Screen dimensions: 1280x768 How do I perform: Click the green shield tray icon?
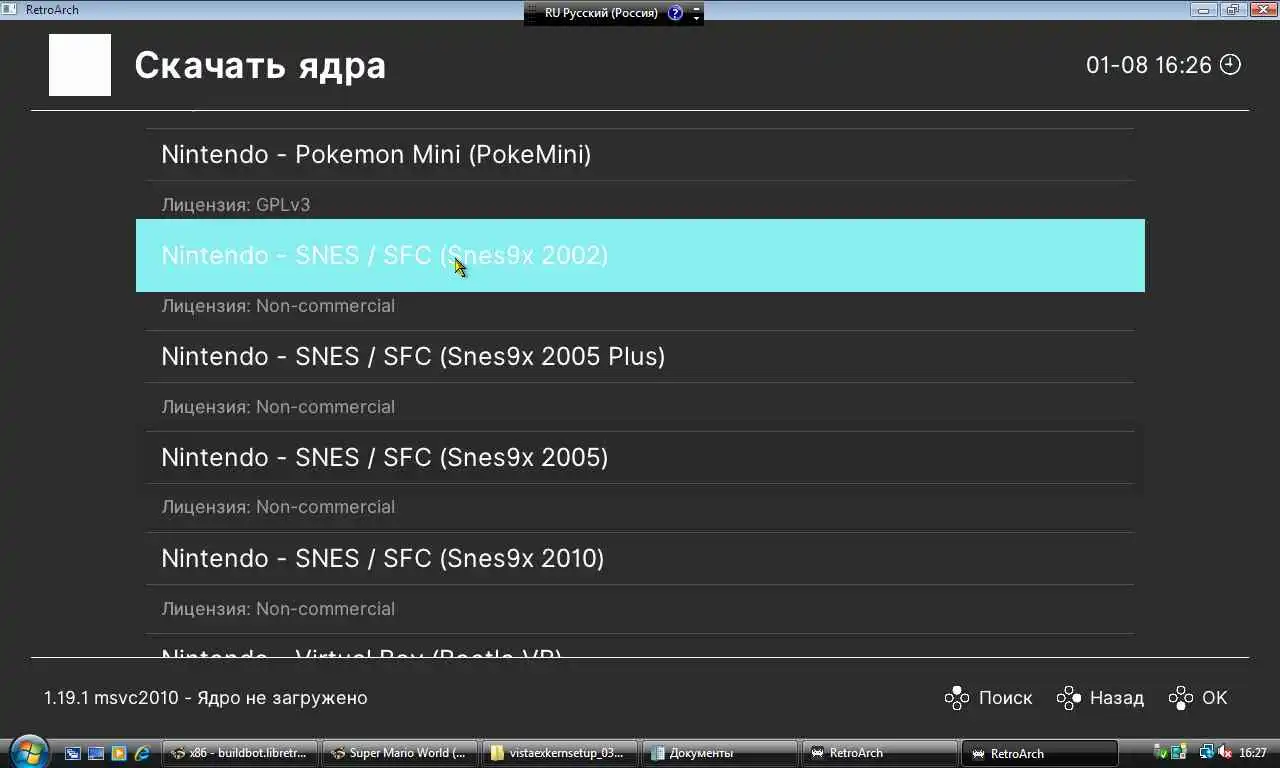tap(1161, 752)
